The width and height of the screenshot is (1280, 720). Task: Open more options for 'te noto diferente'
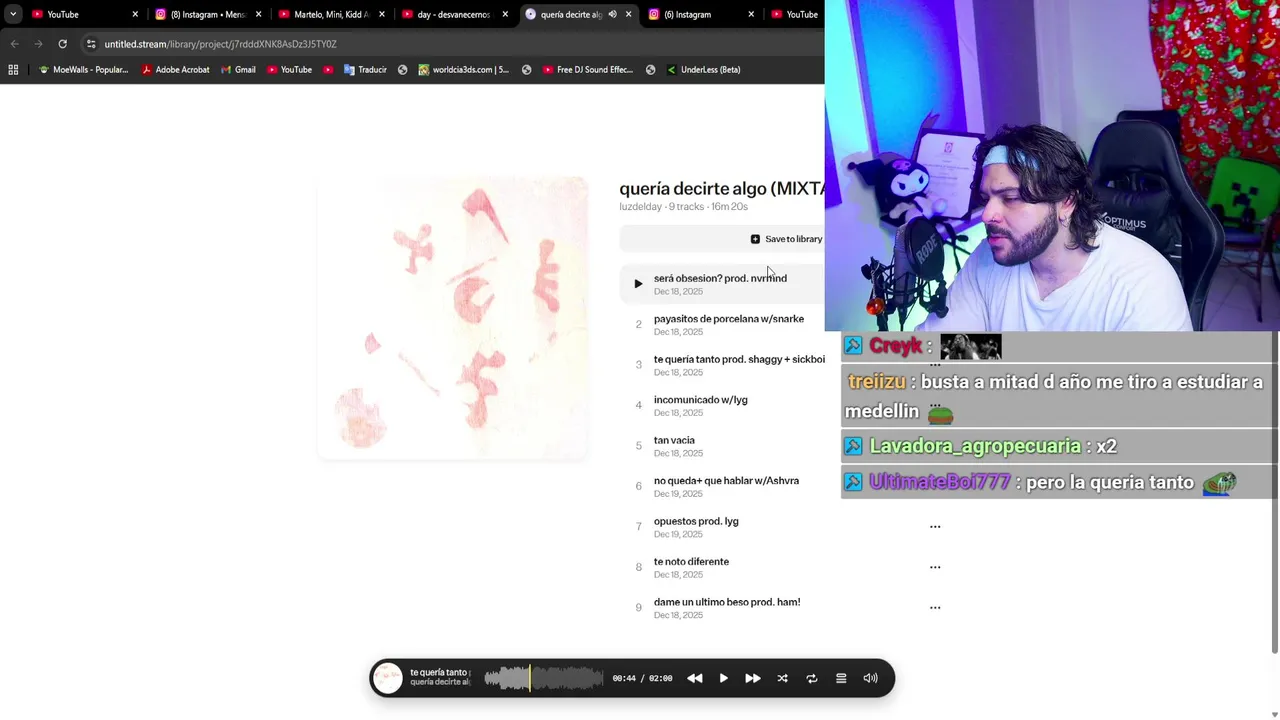tap(935, 567)
